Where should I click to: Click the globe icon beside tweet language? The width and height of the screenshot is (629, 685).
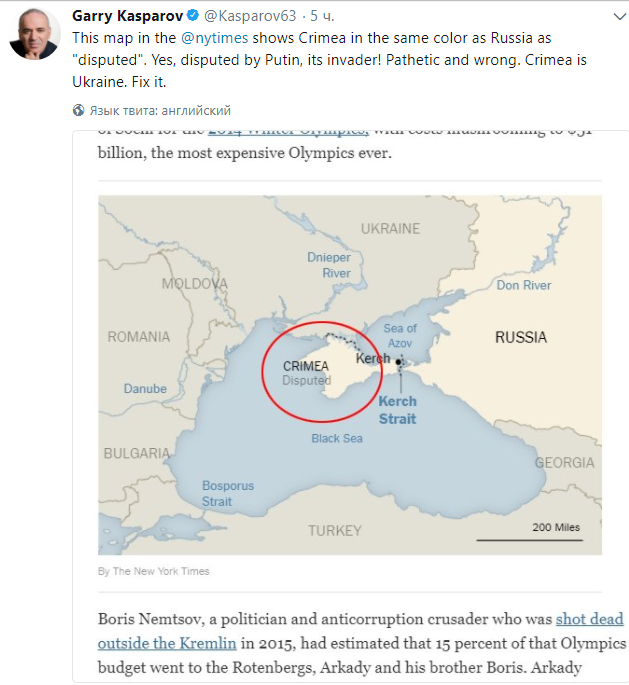pos(78,110)
